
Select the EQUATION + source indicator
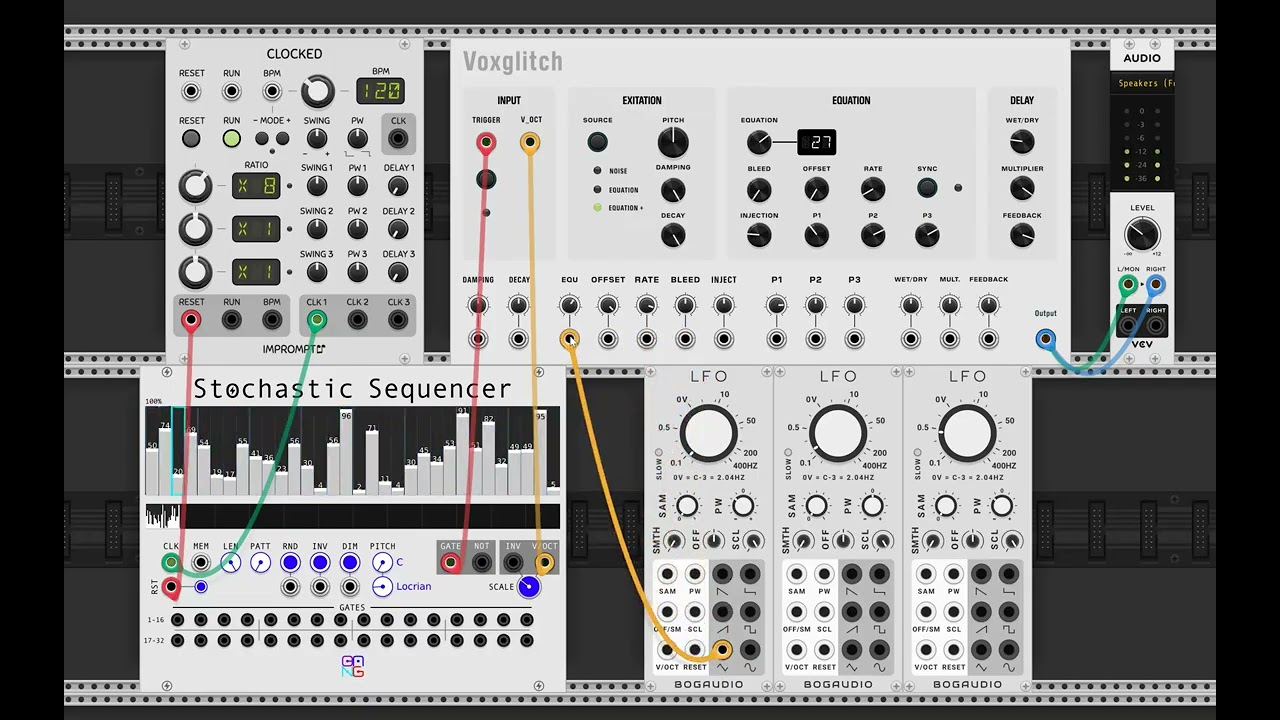click(598, 208)
